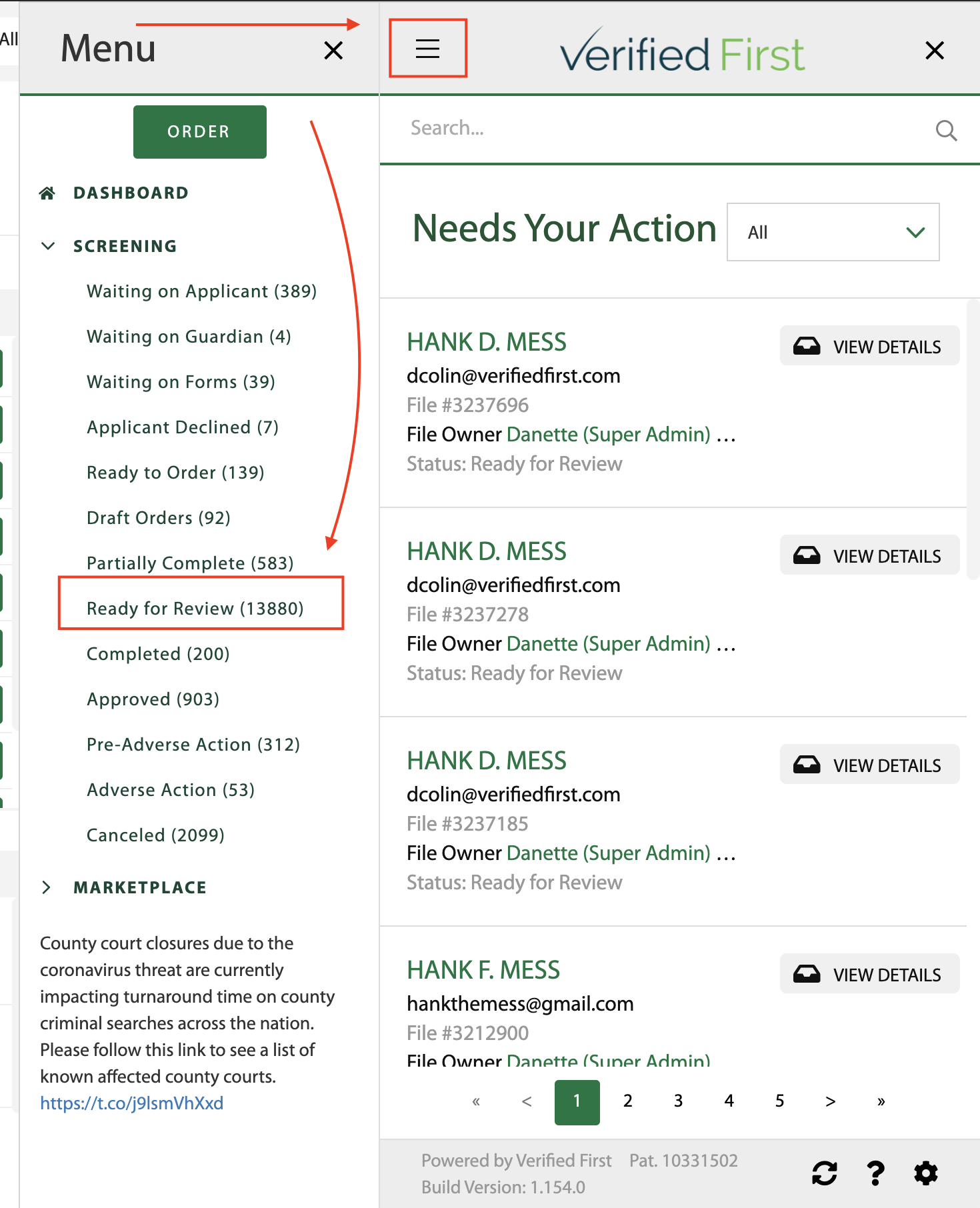Collapse the Screening section chevron
This screenshot has width=980, height=1208.
48,246
